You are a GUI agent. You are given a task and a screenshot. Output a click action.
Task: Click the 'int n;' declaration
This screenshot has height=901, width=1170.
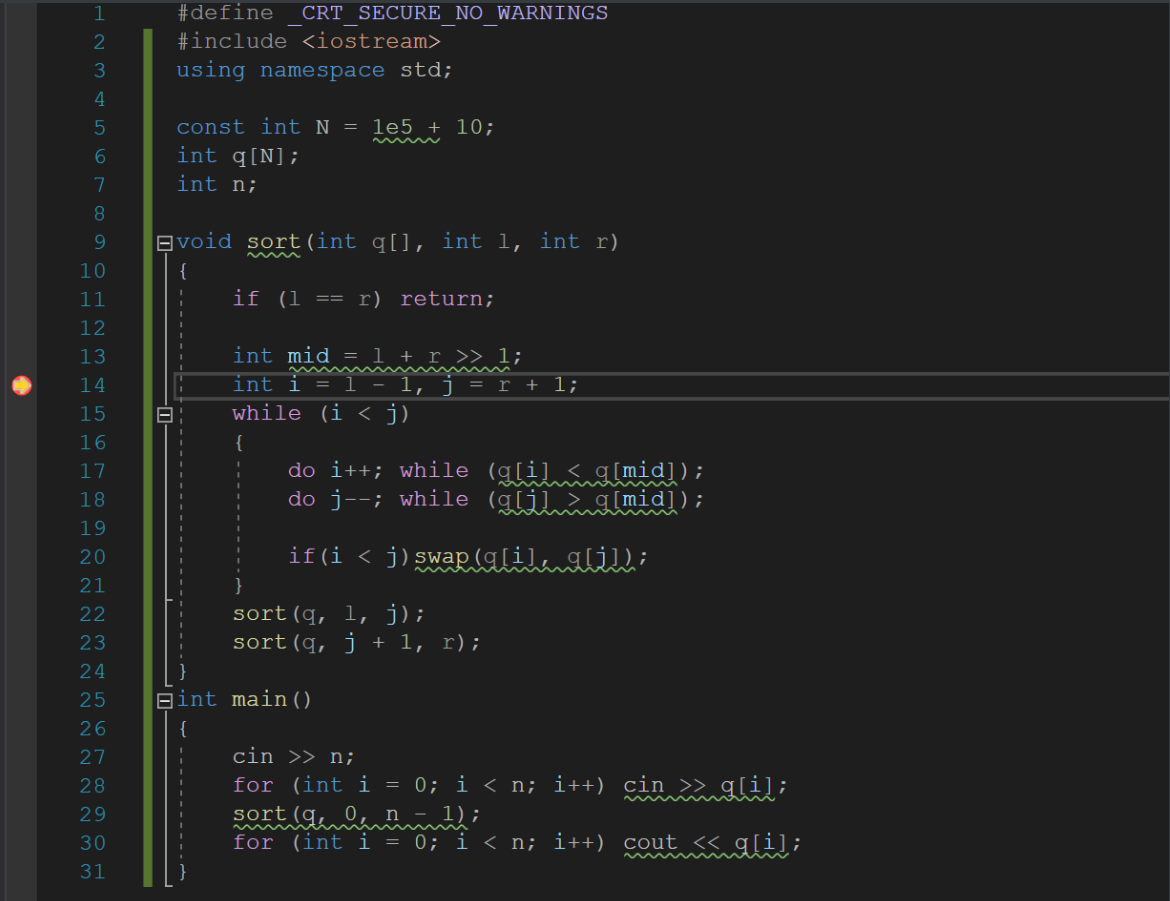point(217,184)
